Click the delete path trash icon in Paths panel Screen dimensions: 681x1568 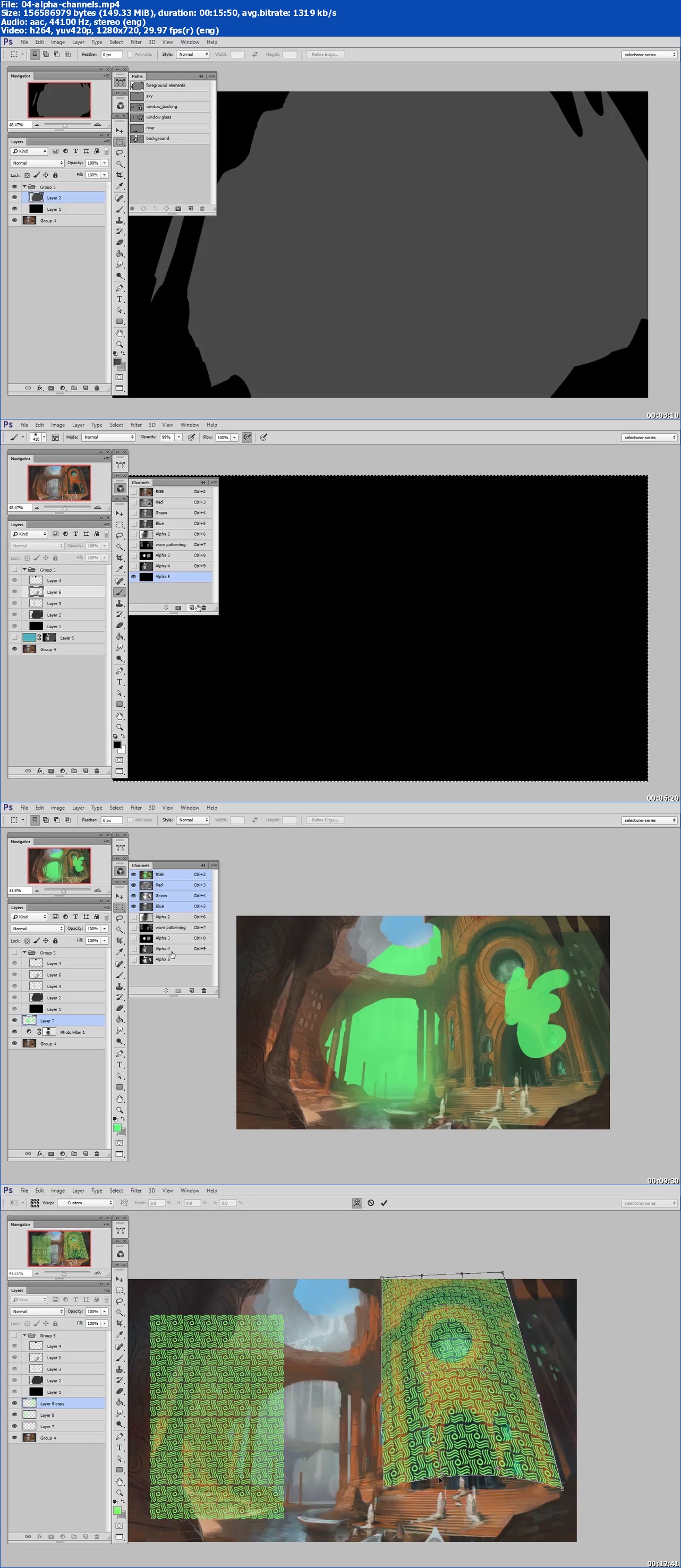pos(202,208)
